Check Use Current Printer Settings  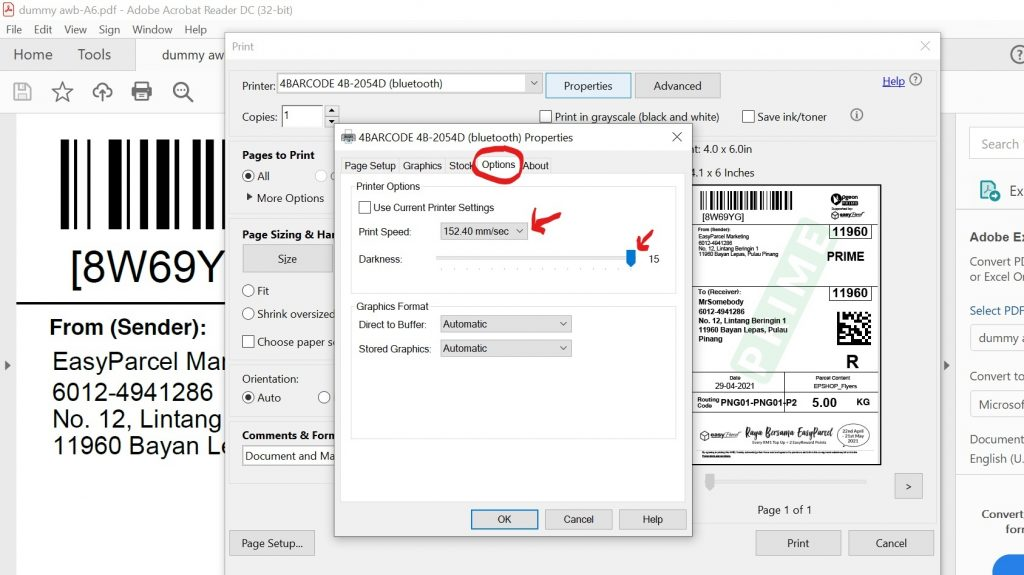coord(364,208)
